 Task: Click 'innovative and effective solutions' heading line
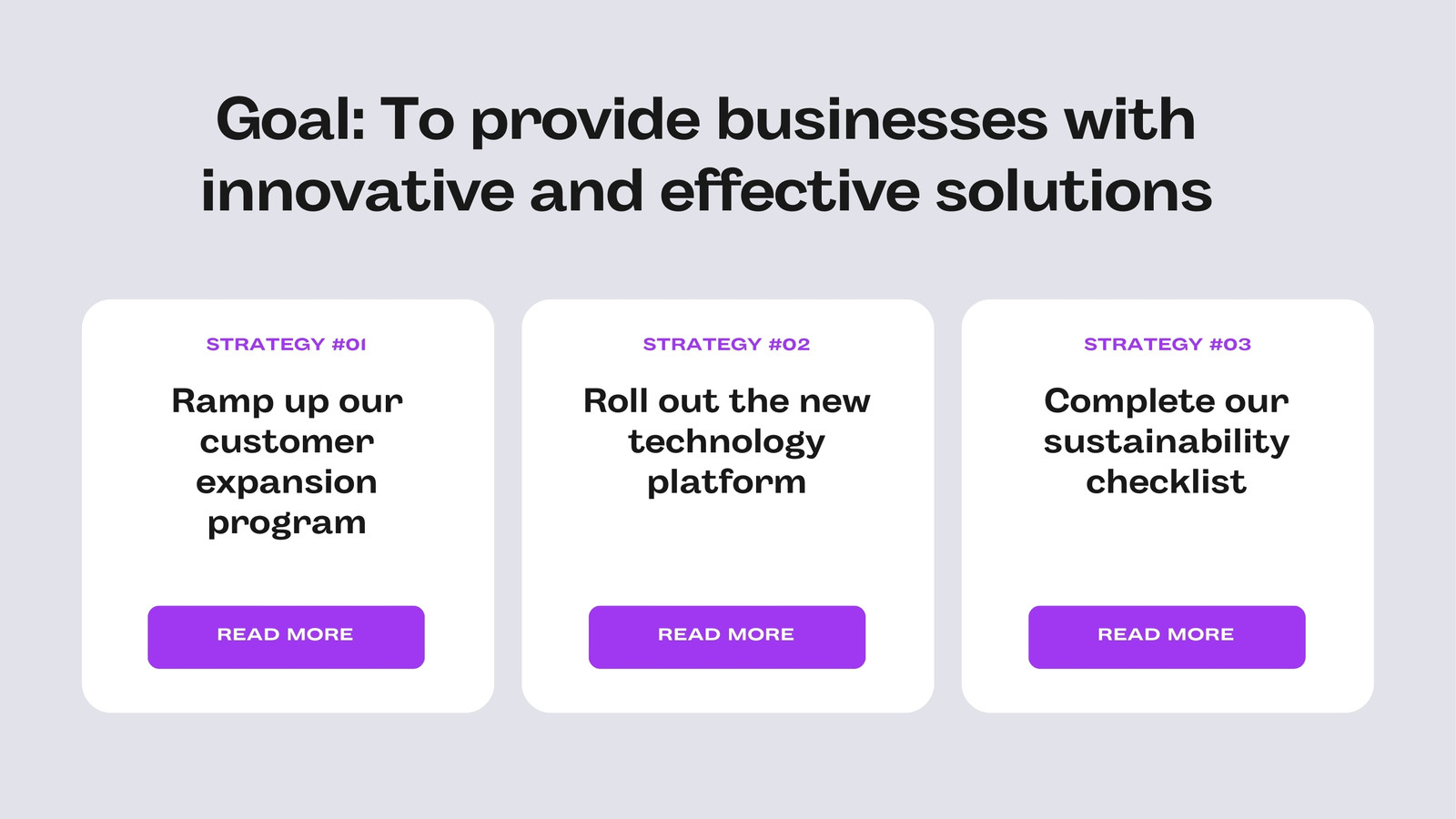coord(706,191)
